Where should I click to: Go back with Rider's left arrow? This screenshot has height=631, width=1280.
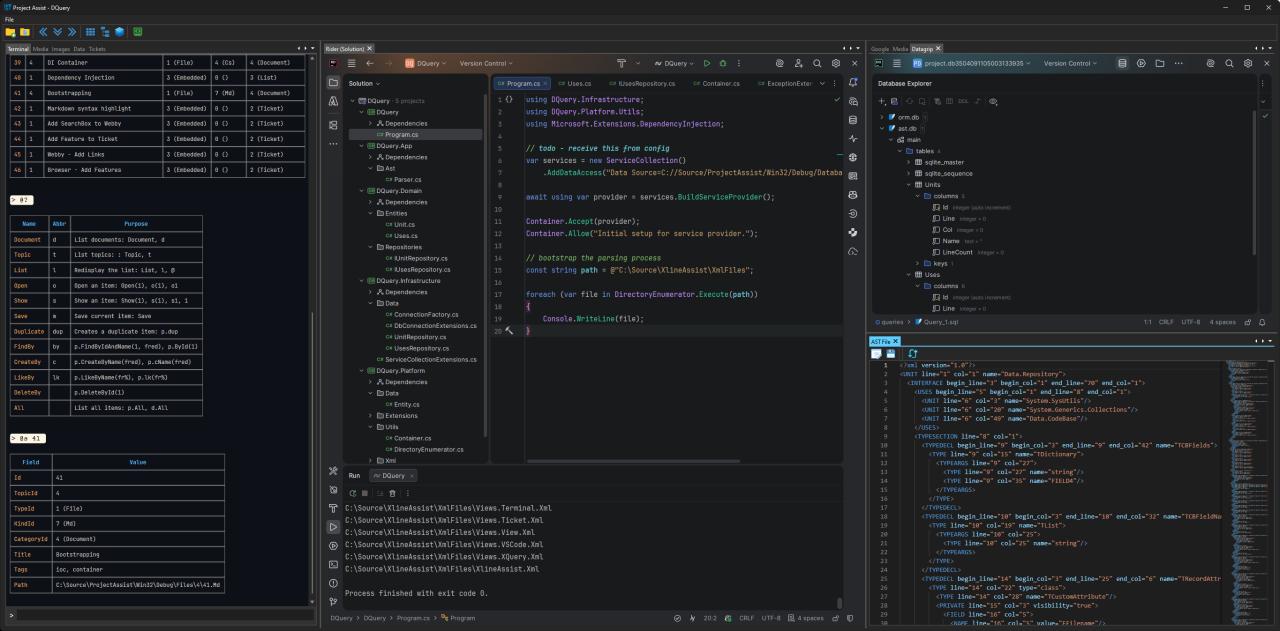[370, 63]
